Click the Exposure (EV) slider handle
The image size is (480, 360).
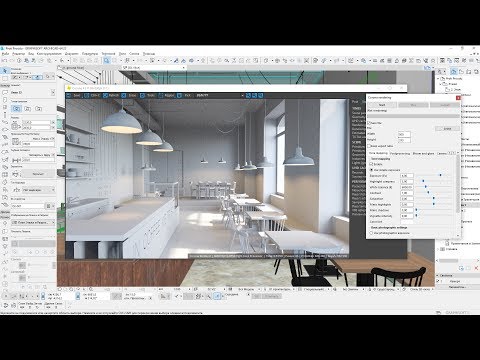coord(440,175)
